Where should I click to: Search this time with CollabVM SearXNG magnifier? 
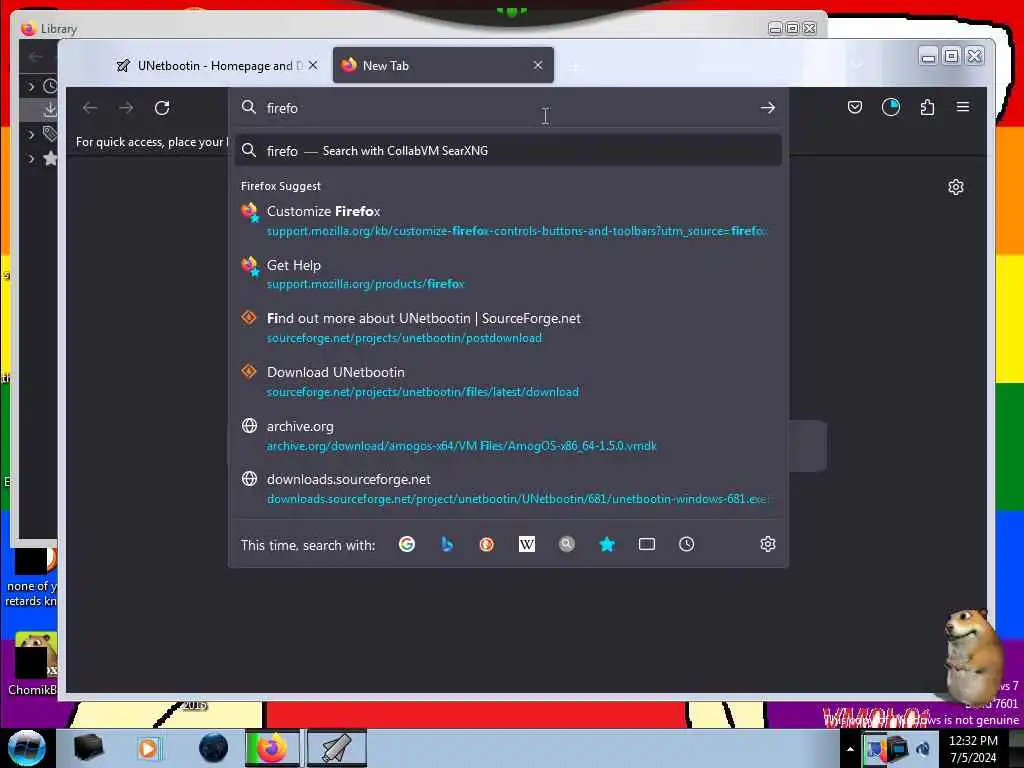(x=567, y=544)
